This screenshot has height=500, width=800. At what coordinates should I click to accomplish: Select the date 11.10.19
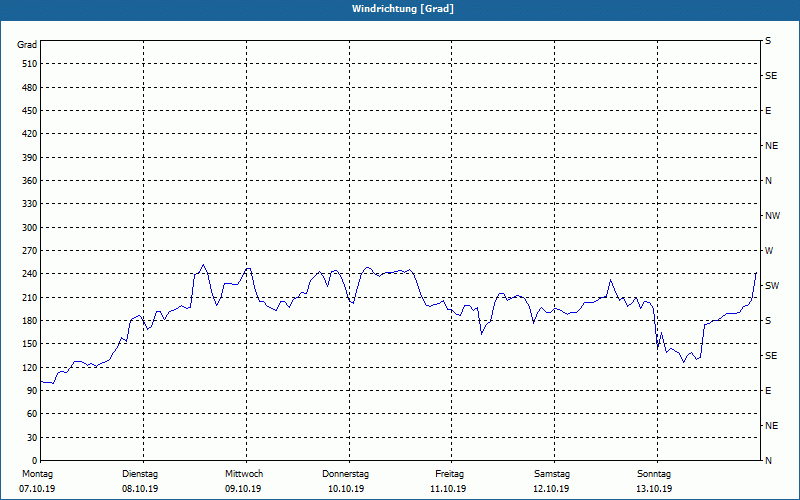pyautogui.click(x=448, y=489)
